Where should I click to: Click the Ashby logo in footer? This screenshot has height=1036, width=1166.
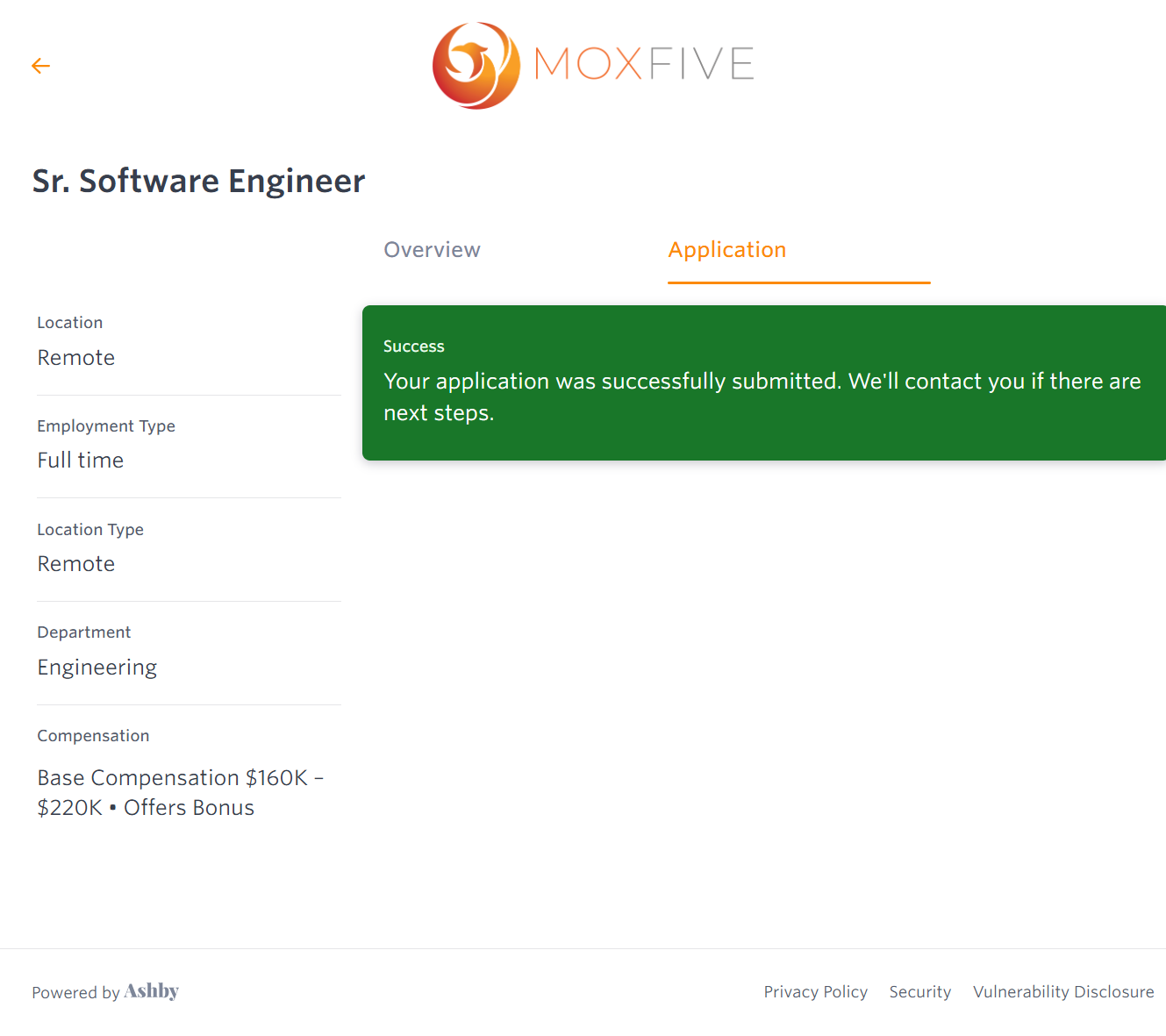coord(151,991)
